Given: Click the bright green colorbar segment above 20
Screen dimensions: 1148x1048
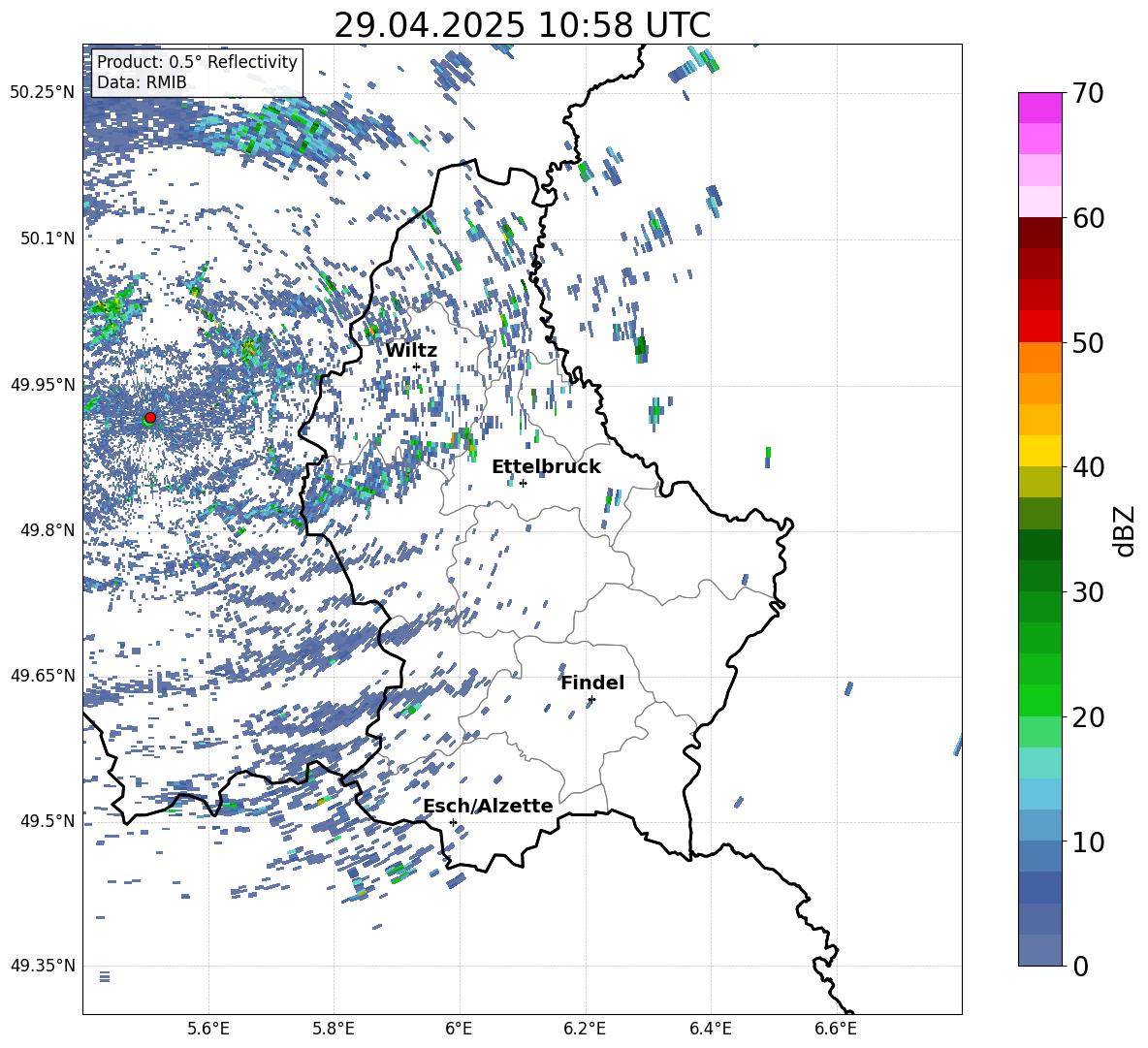Looking at the screenshot, I should (1040, 700).
